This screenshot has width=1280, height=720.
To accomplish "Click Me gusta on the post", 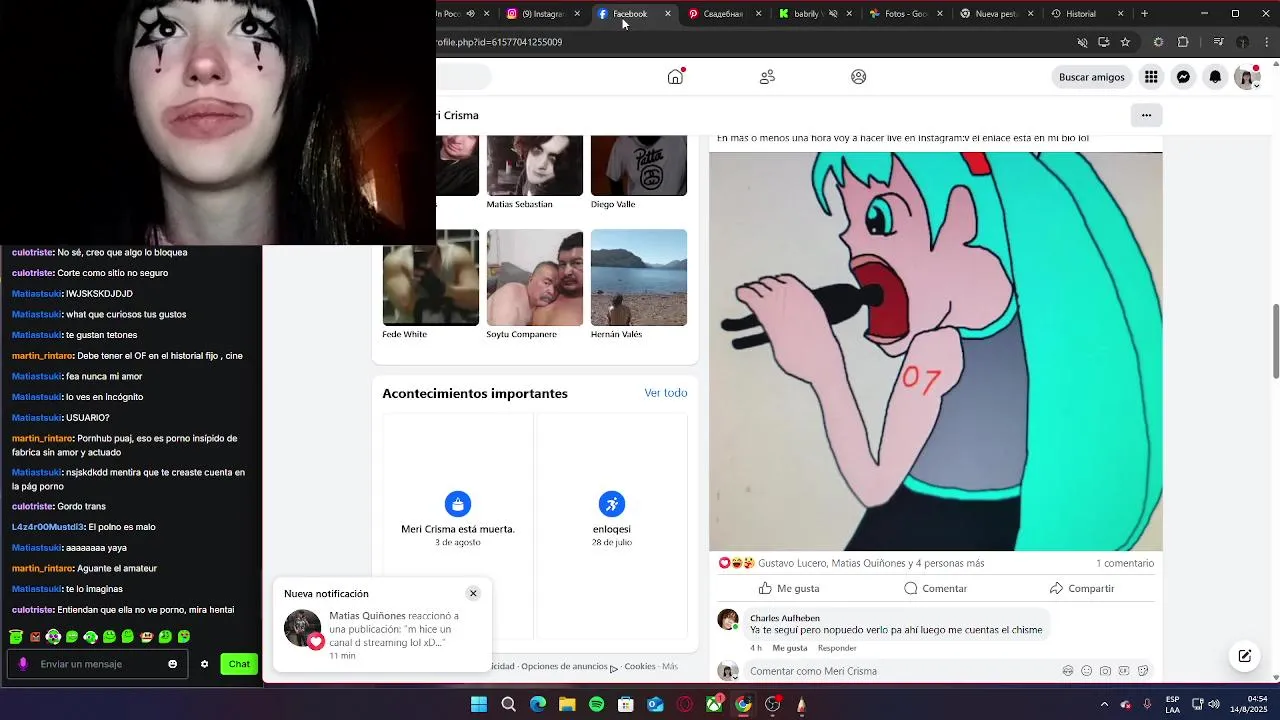I will (789, 588).
